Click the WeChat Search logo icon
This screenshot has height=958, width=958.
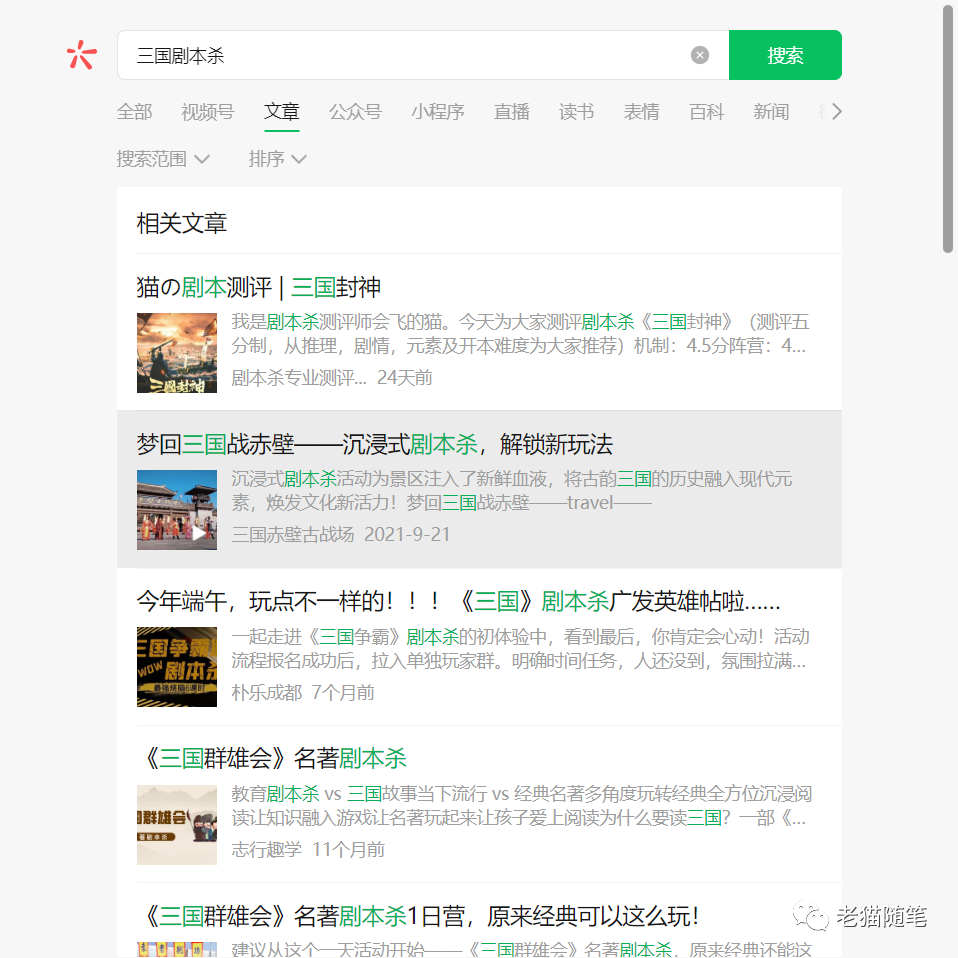tap(81, 55)
